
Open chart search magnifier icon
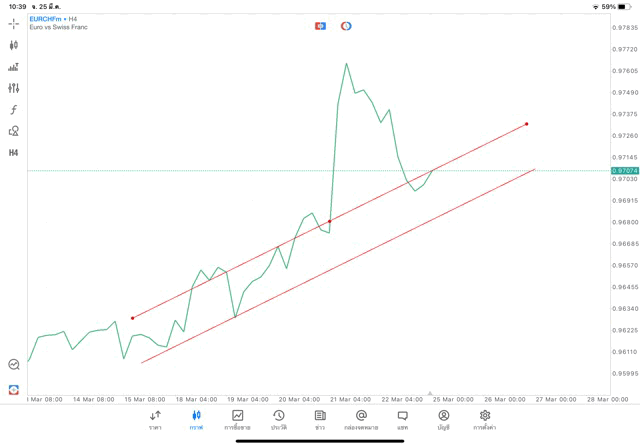click(14, 365)
